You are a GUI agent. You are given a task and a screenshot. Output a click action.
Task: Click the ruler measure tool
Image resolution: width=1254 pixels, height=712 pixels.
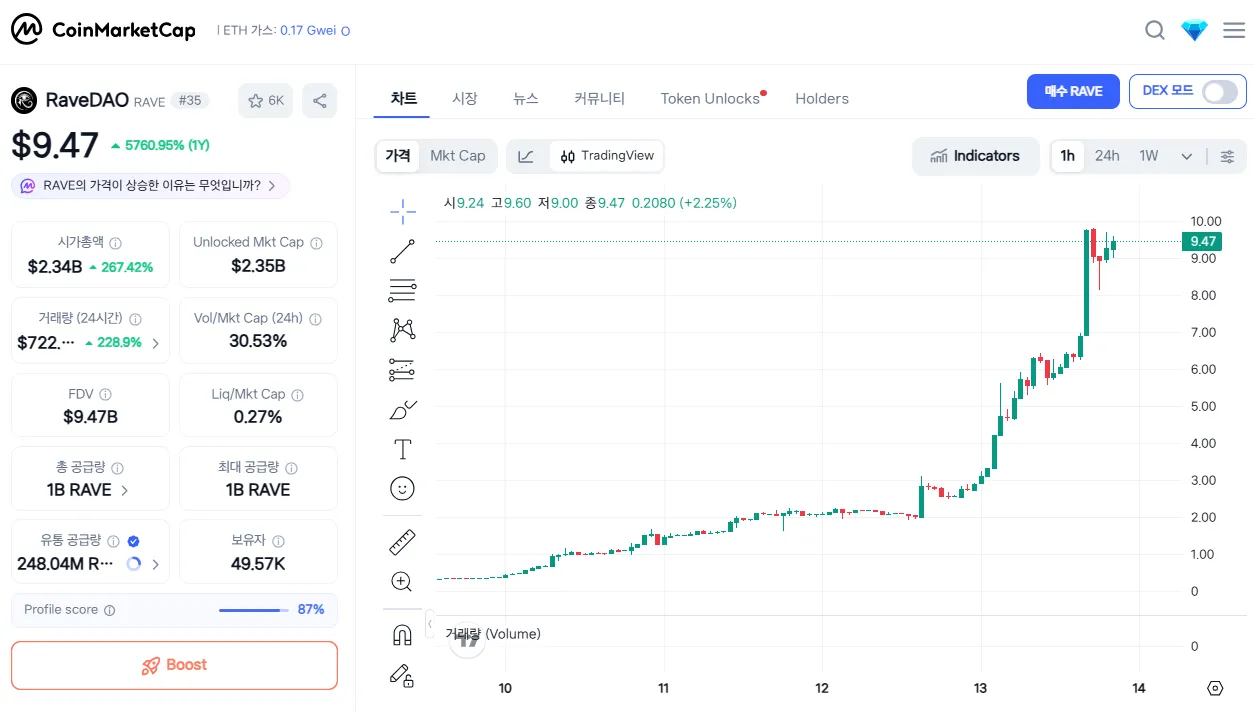402,543
